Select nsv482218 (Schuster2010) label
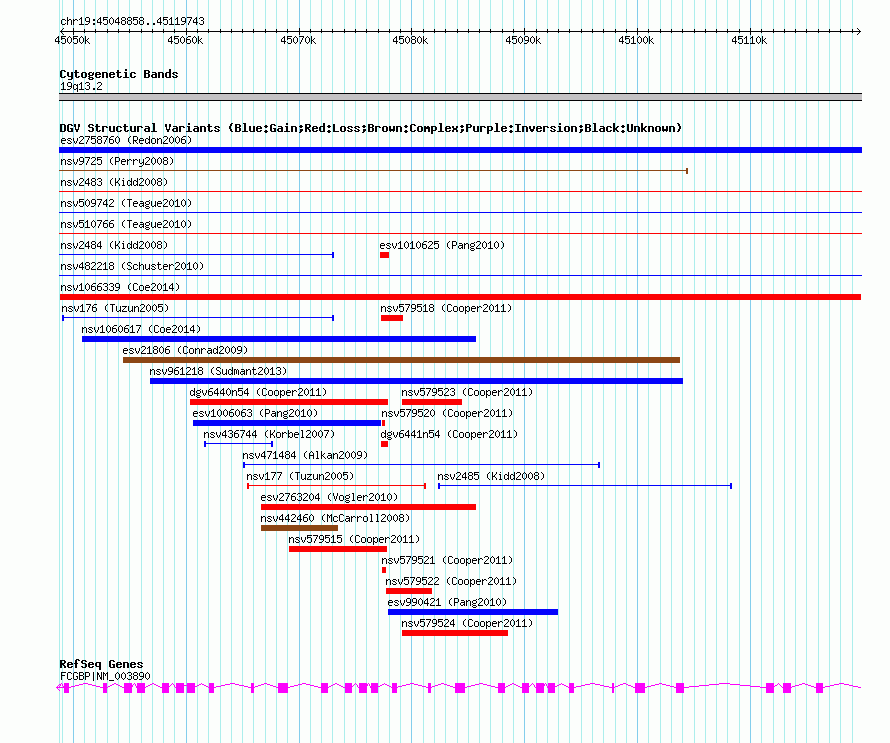 point(132,266)
